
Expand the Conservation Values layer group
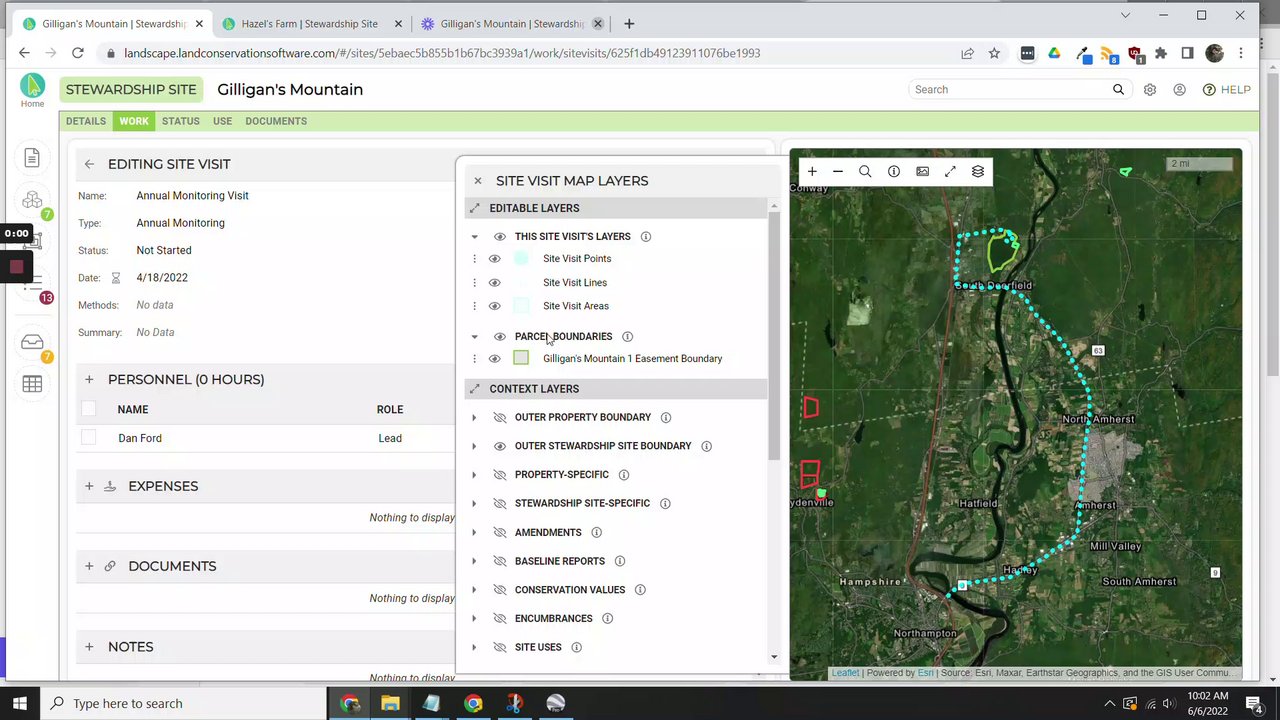(x=474, y=590)
